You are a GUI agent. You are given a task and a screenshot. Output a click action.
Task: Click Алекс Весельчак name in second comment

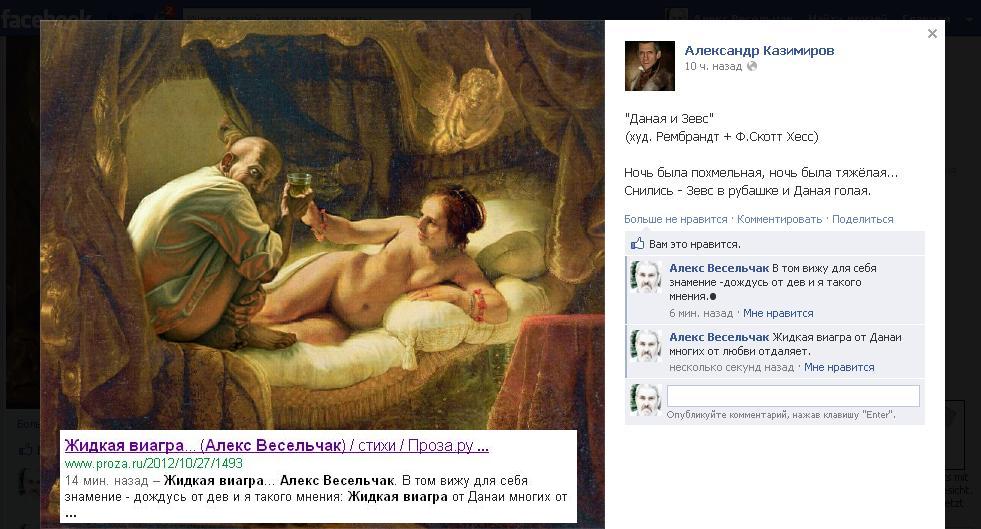coord(719,337)
